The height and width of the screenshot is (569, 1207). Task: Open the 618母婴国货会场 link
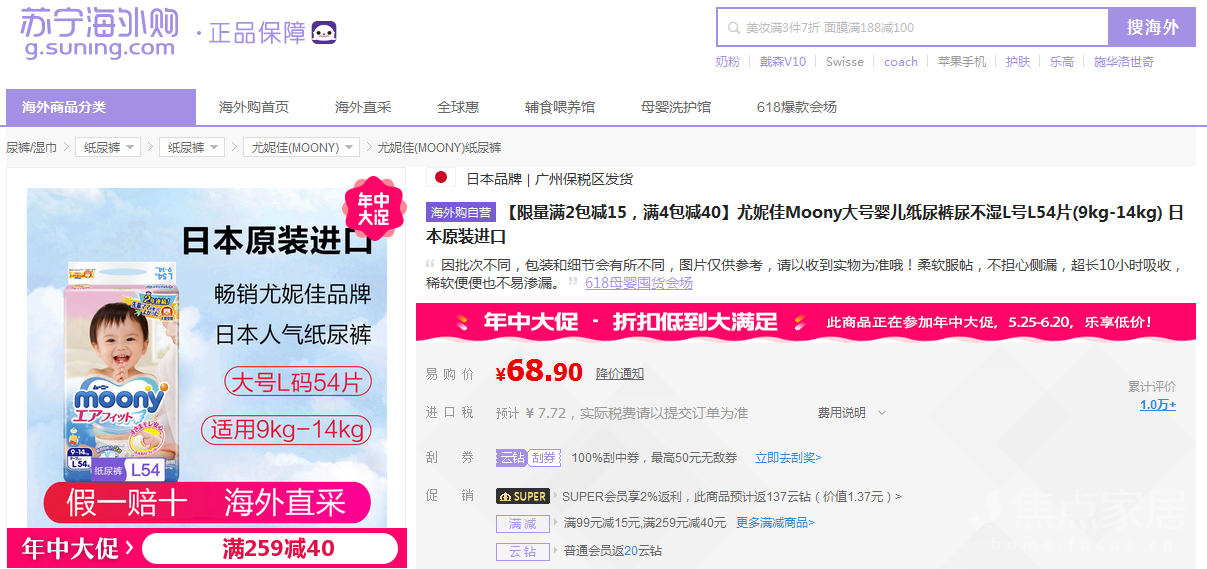point(639,283)
